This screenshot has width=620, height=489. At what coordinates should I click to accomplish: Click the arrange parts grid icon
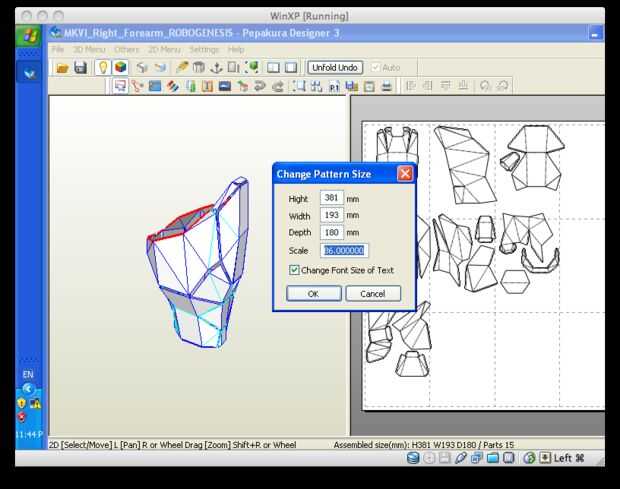point(316,86)
